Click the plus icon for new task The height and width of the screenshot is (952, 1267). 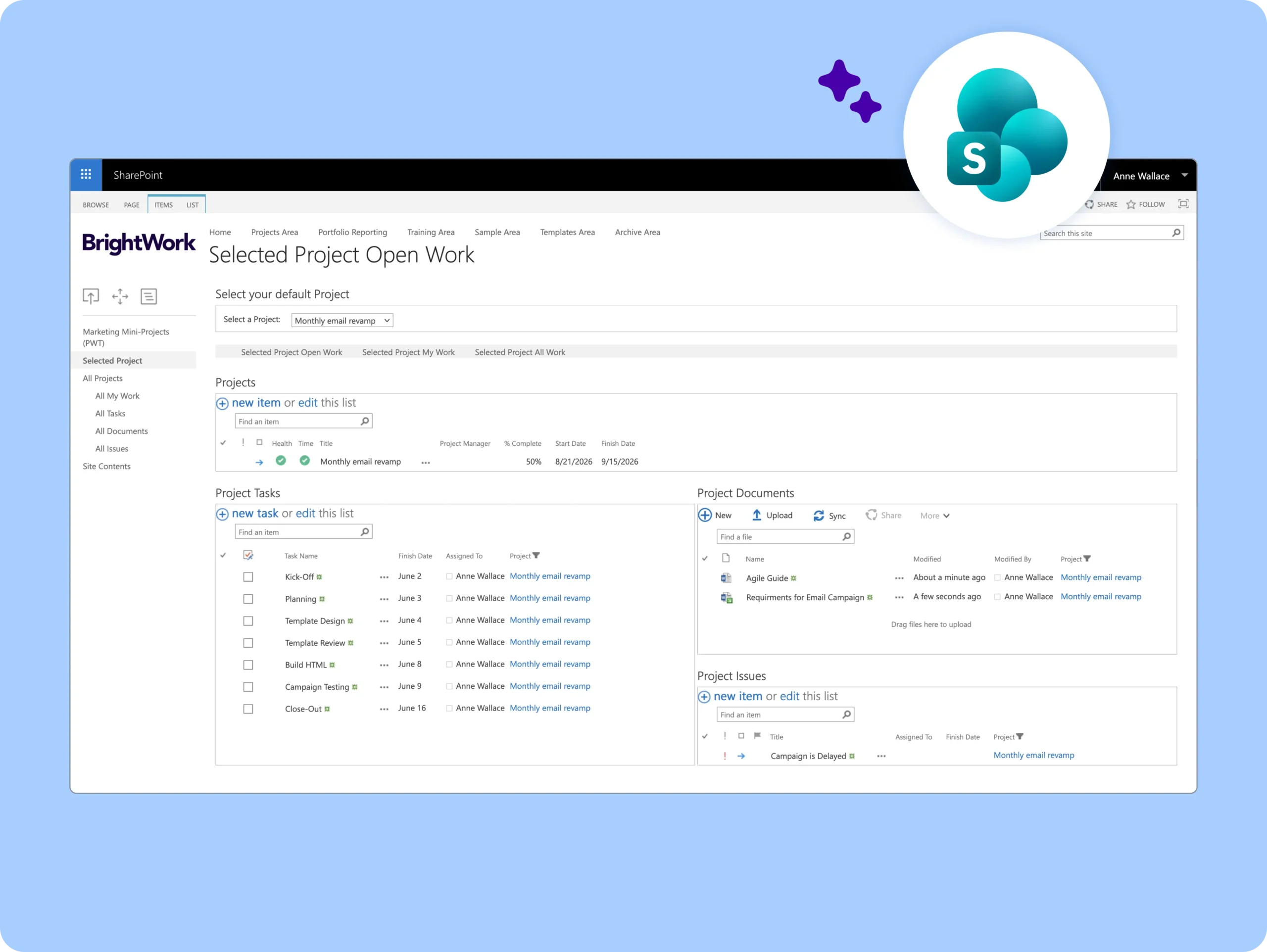tap(222, 514)
